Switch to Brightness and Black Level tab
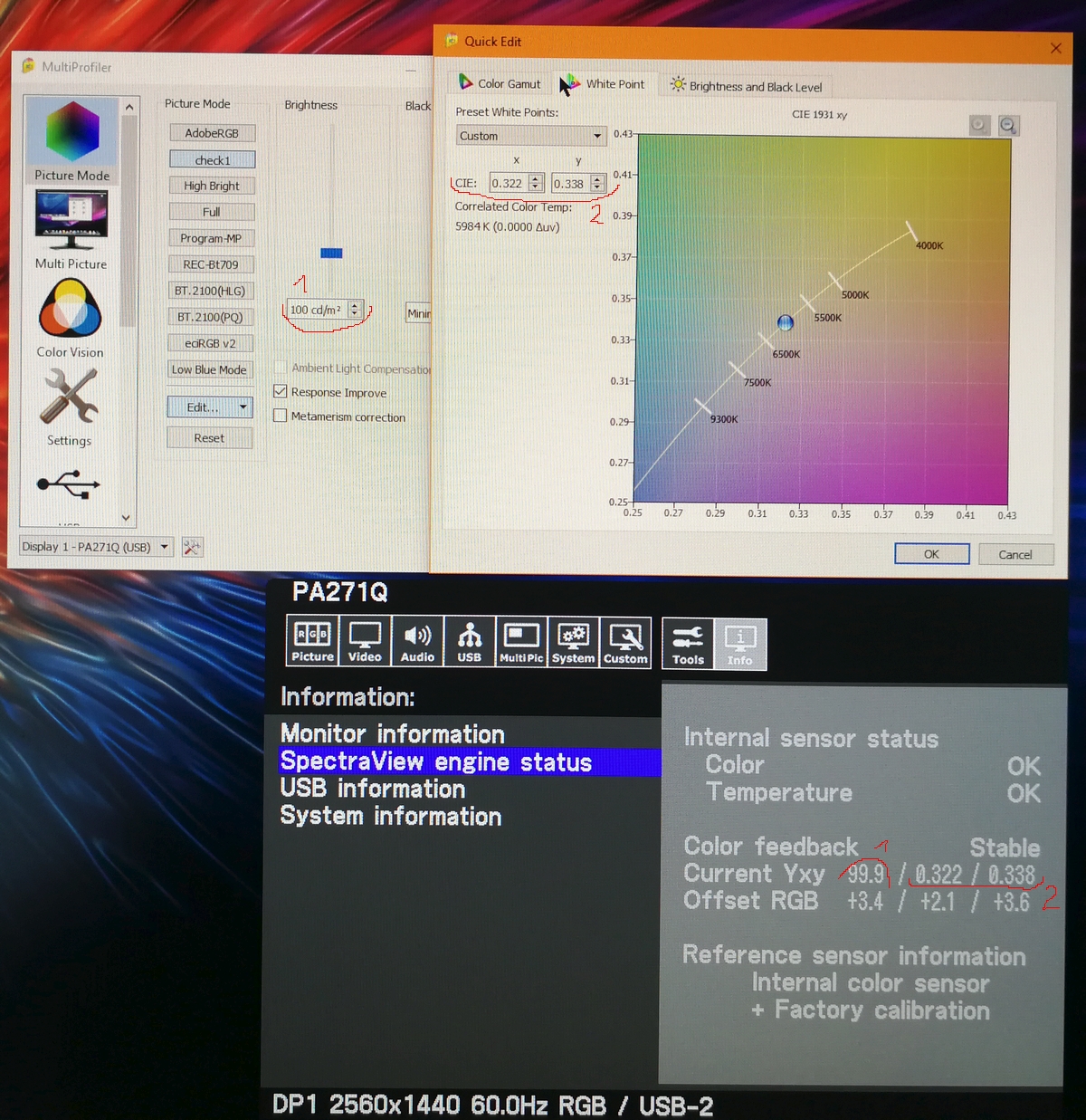This screenshot has width=1086, height=1120. [x=746, y=86]
